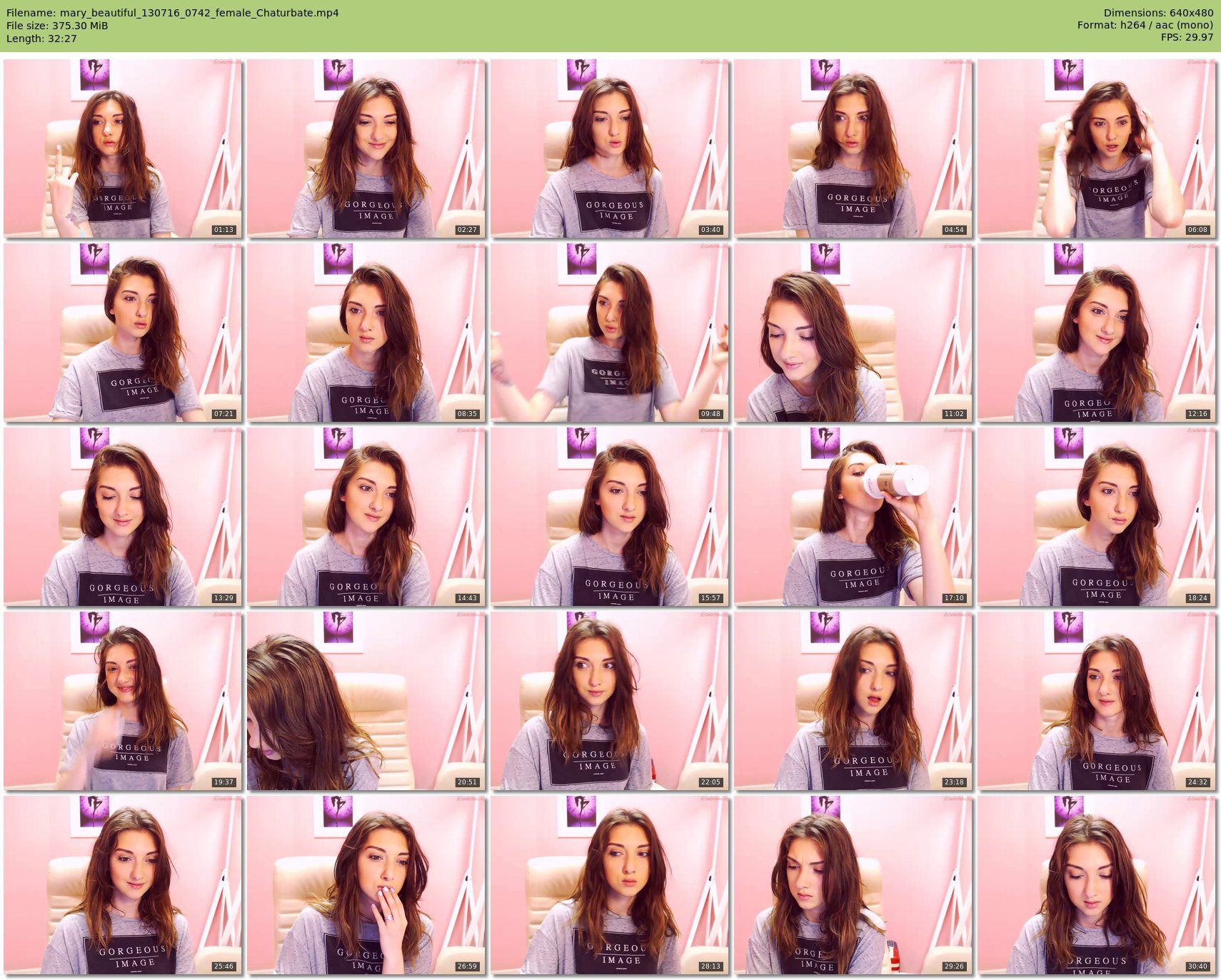
Task: Choose the 23:18 thumbnail
Action: pyautogui.click(x=853, y=700)
